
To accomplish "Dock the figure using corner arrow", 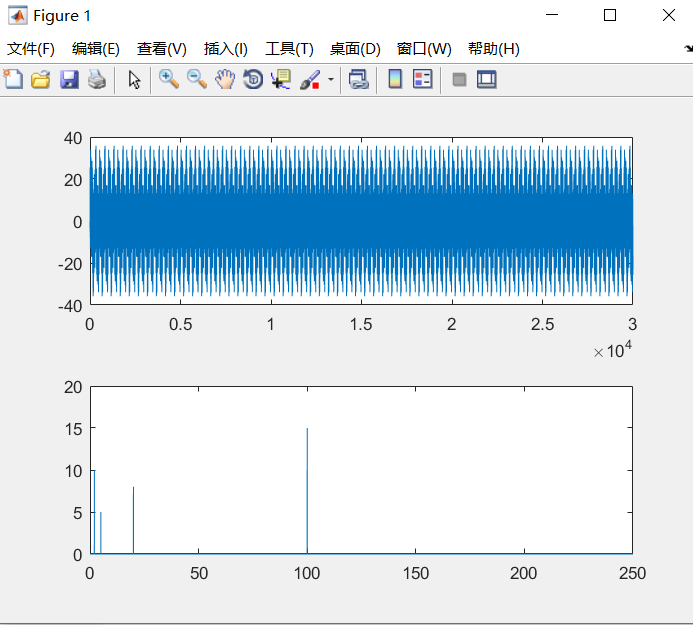I will tap(688, 48).
